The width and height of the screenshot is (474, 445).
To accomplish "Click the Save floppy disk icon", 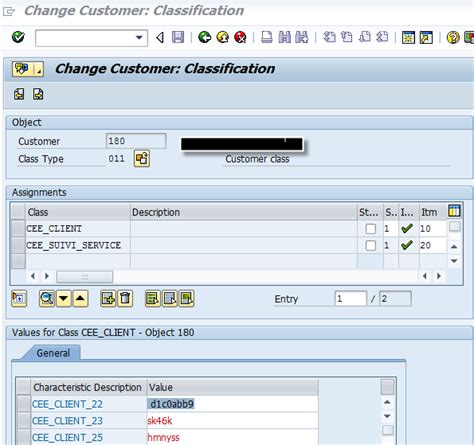I will point(178,37).
